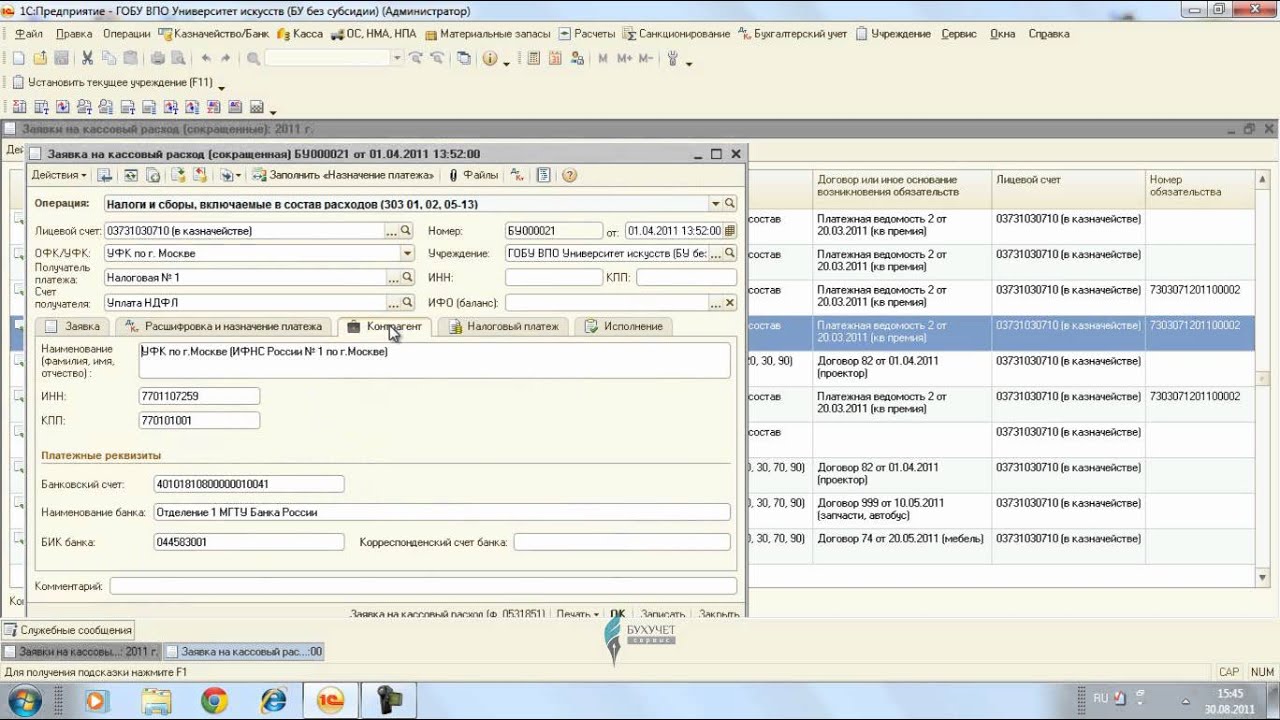Click ellipsis selector for Учреждение field
This screenshot has height=720, width=1280.
[x=716, y=253]
